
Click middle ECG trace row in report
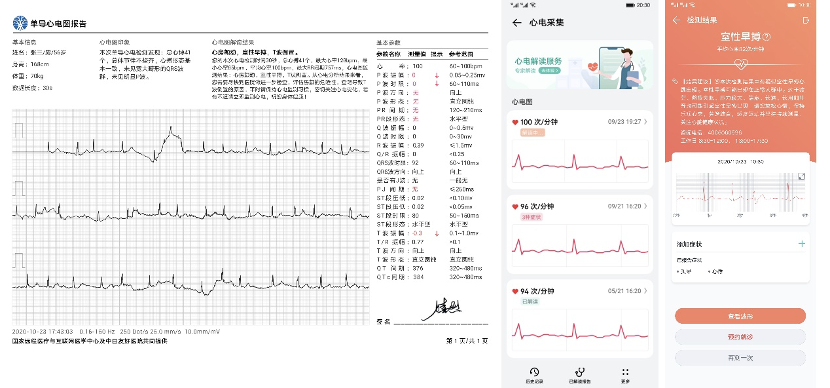tap(191, 213)
